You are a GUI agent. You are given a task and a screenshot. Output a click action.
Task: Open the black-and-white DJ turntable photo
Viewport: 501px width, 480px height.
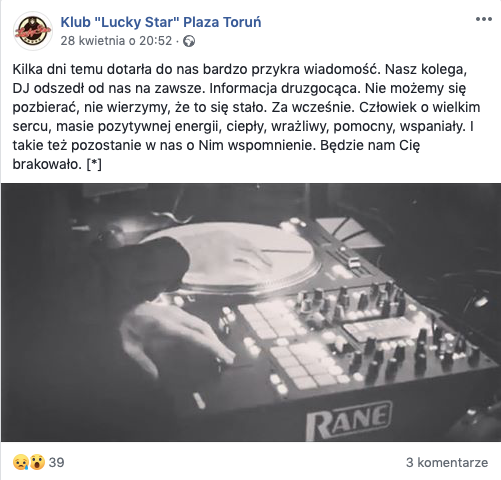click(251, 312)
